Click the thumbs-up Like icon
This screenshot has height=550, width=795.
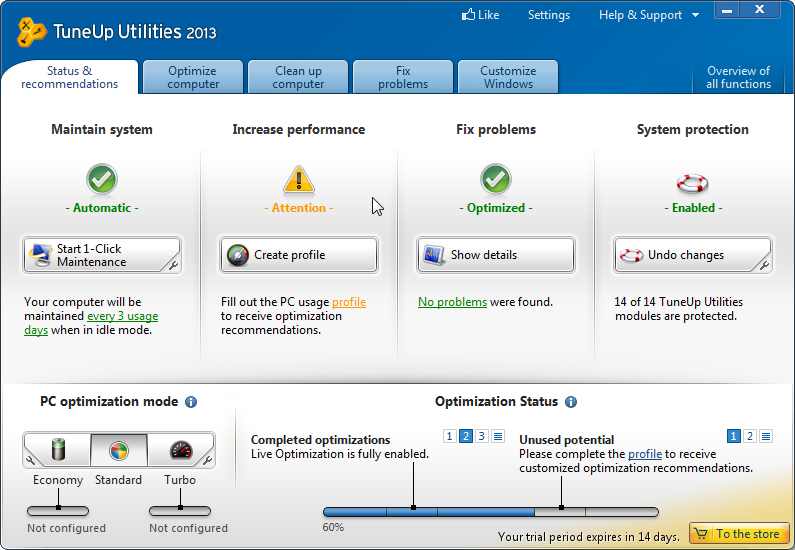point(468,14)
